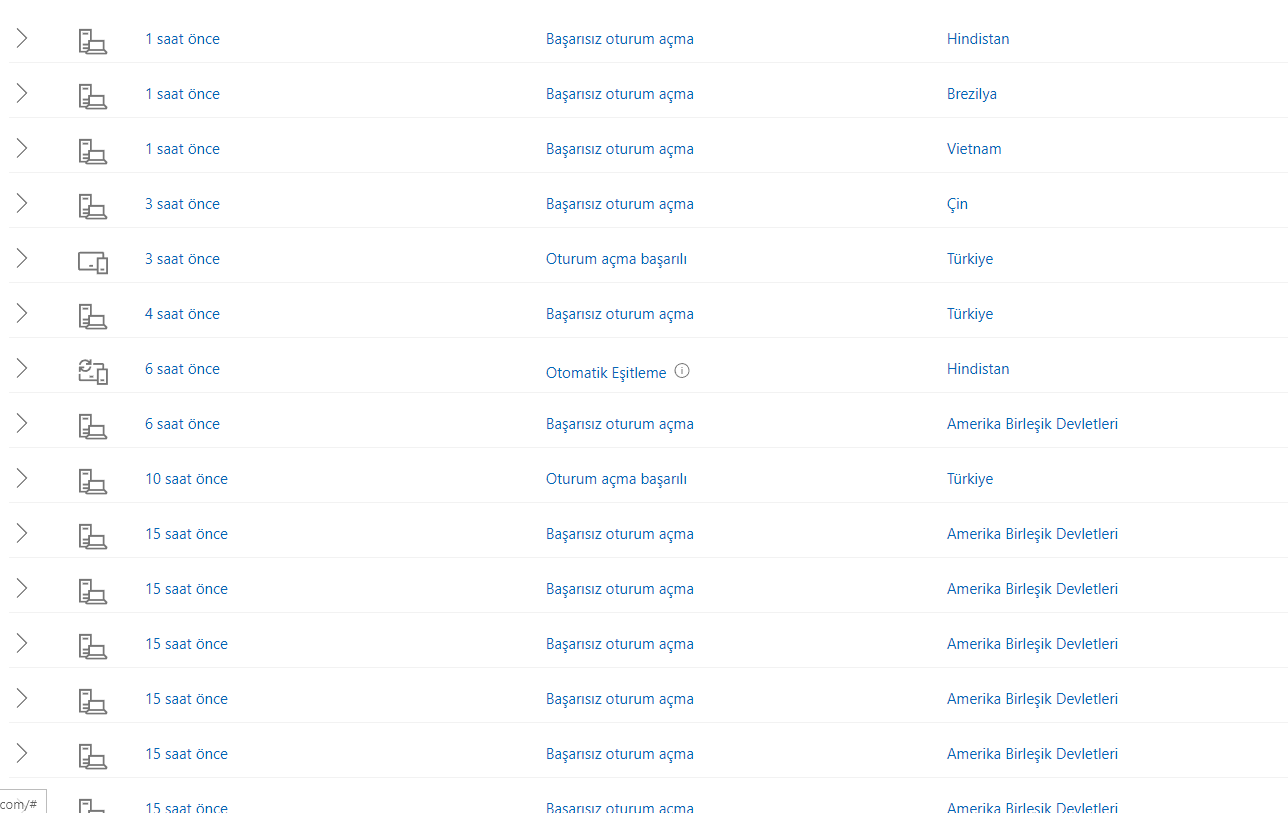
Task: Click the PC device icon in the 6 saat önce Amerika row
Action: [93, 426]
